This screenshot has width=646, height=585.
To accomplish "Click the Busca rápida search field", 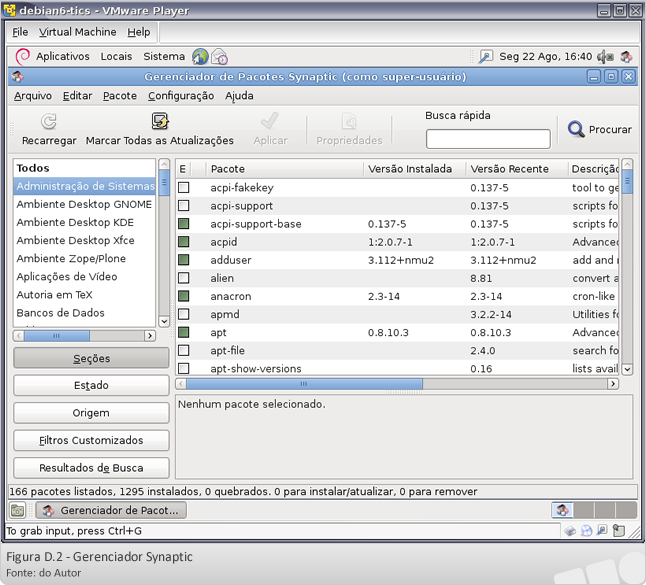I will coord(488,139).
